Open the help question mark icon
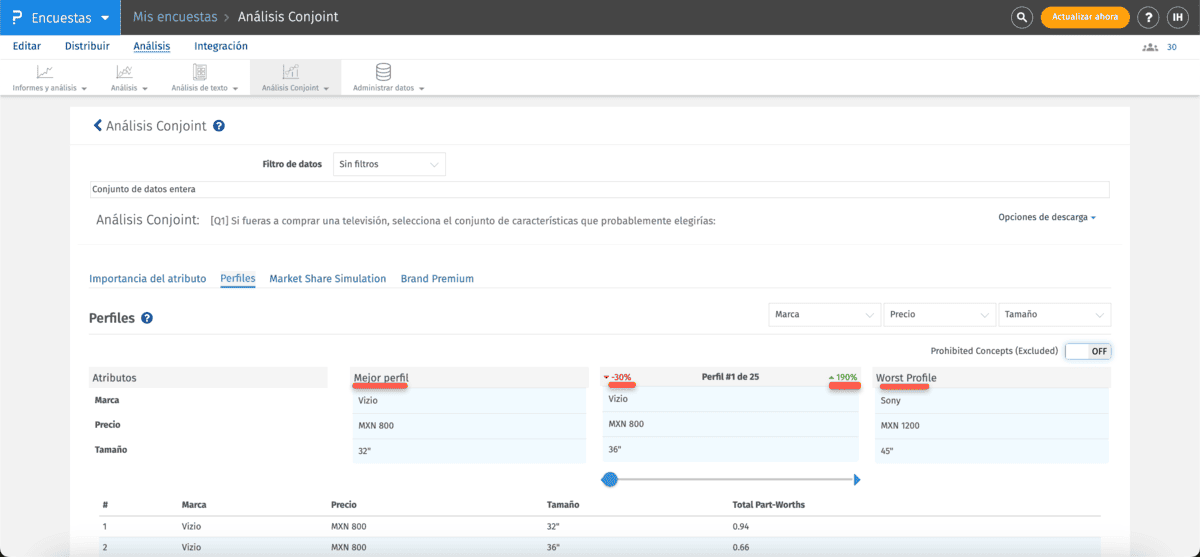 point(1148,17)
